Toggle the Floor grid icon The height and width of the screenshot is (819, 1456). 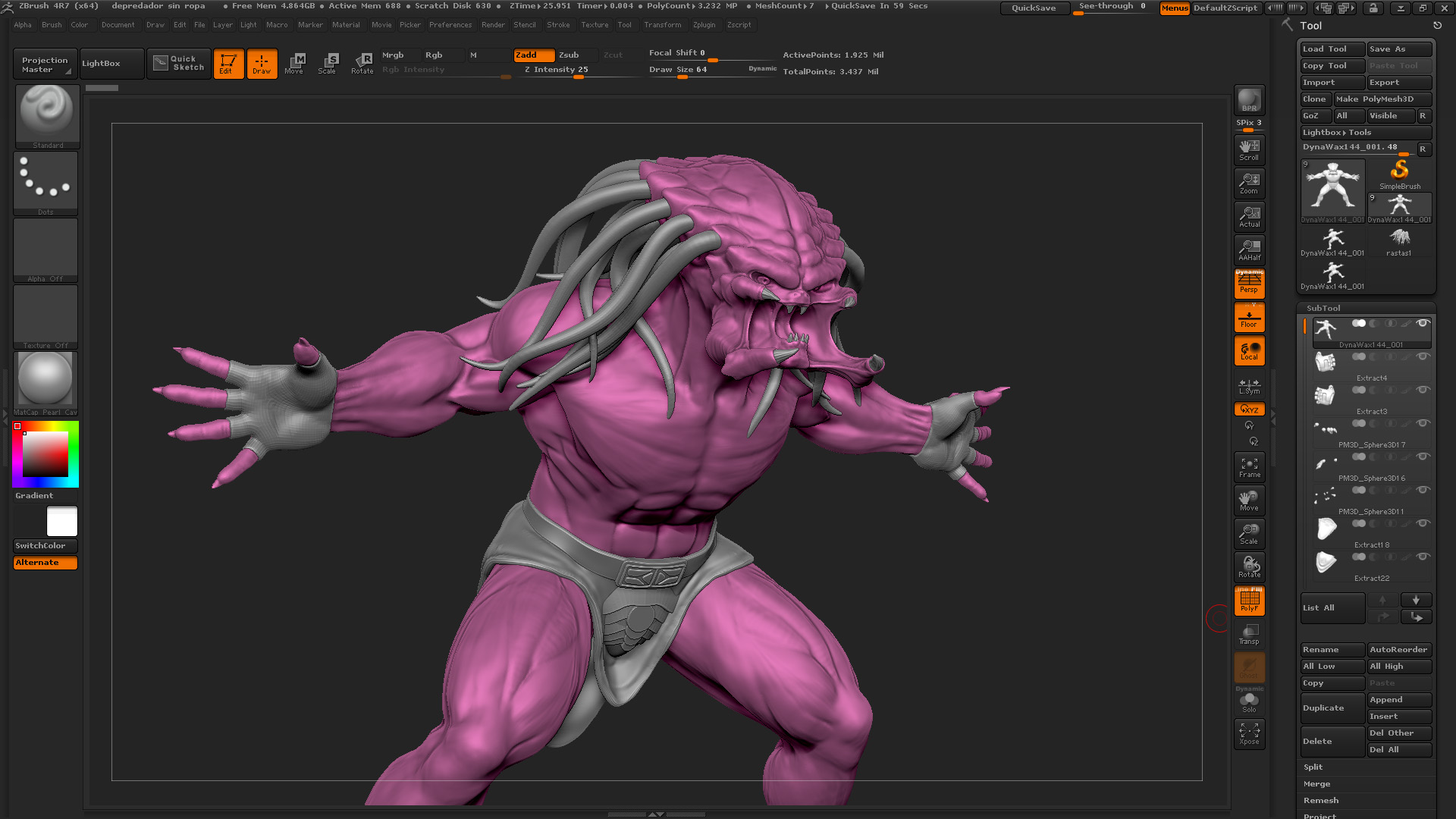click(x=1249, y=317)
